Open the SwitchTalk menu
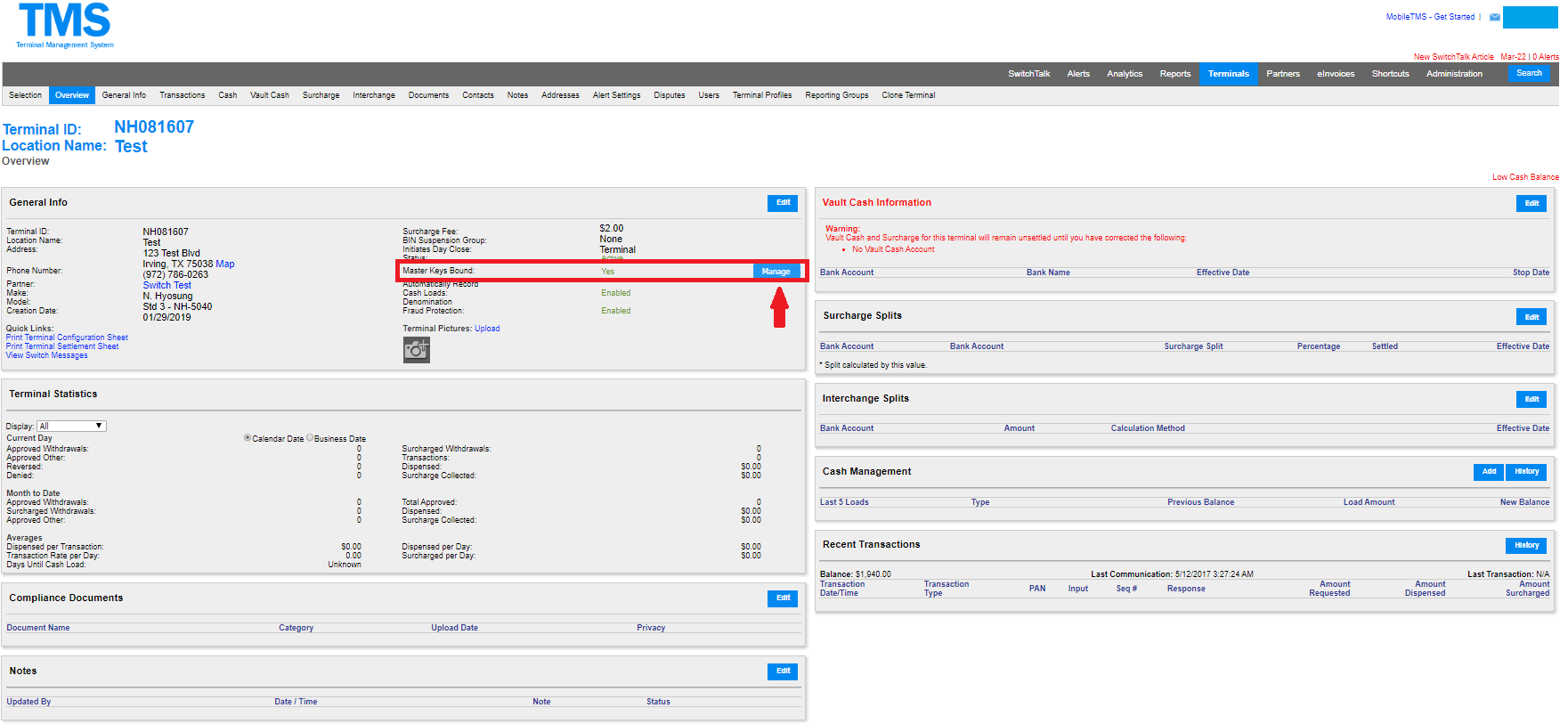This screenshot has height=724, width=1568. pyautogui.click(x=1029, y=74)
